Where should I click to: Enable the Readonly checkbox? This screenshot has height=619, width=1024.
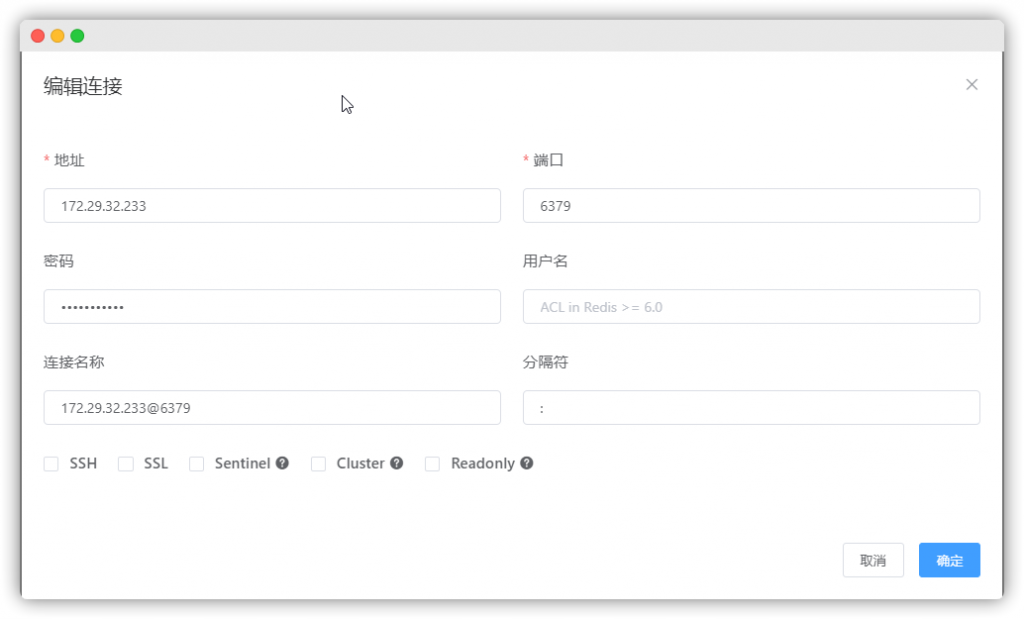433,464
